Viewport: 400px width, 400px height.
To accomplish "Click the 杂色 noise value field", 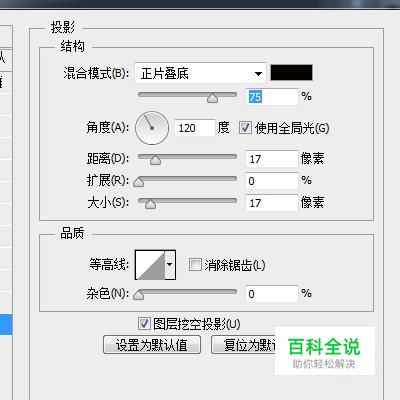I will pos(272,294).
